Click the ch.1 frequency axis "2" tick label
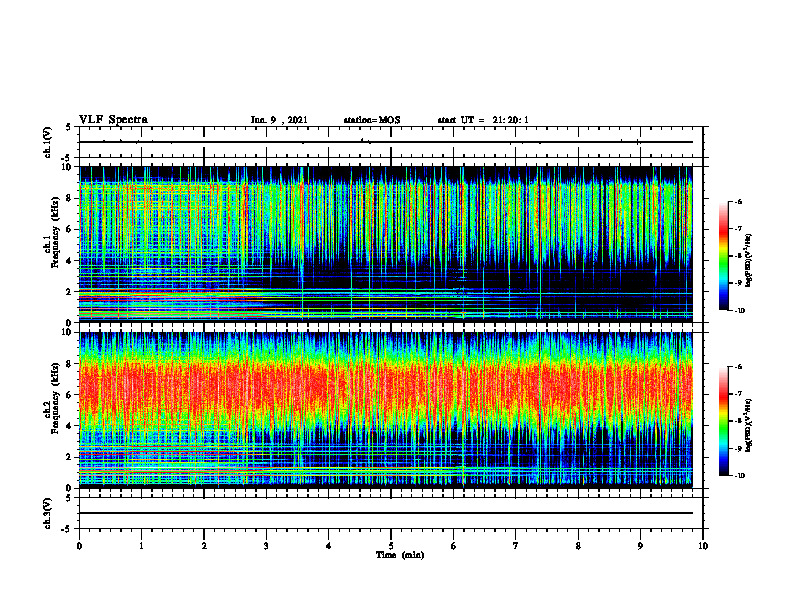This screenshot has height=612, width=792. coord(70,292)
